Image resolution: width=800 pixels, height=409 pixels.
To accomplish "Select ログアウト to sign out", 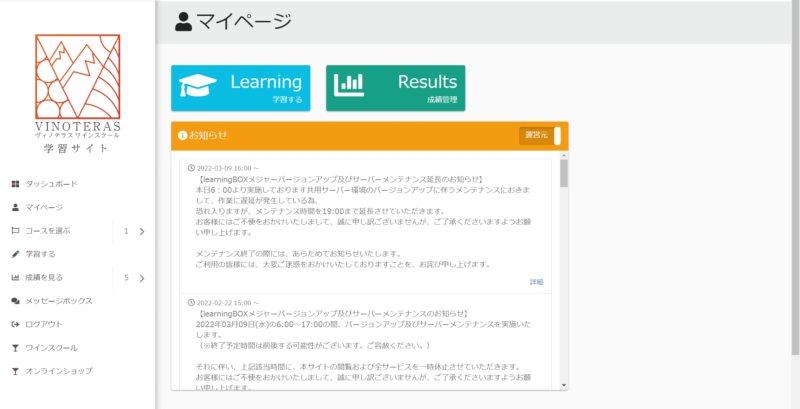I will [x=44, y=324].
